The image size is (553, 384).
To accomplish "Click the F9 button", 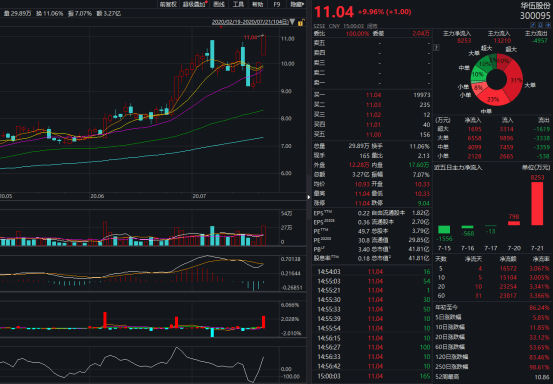I will coord(277,4).
